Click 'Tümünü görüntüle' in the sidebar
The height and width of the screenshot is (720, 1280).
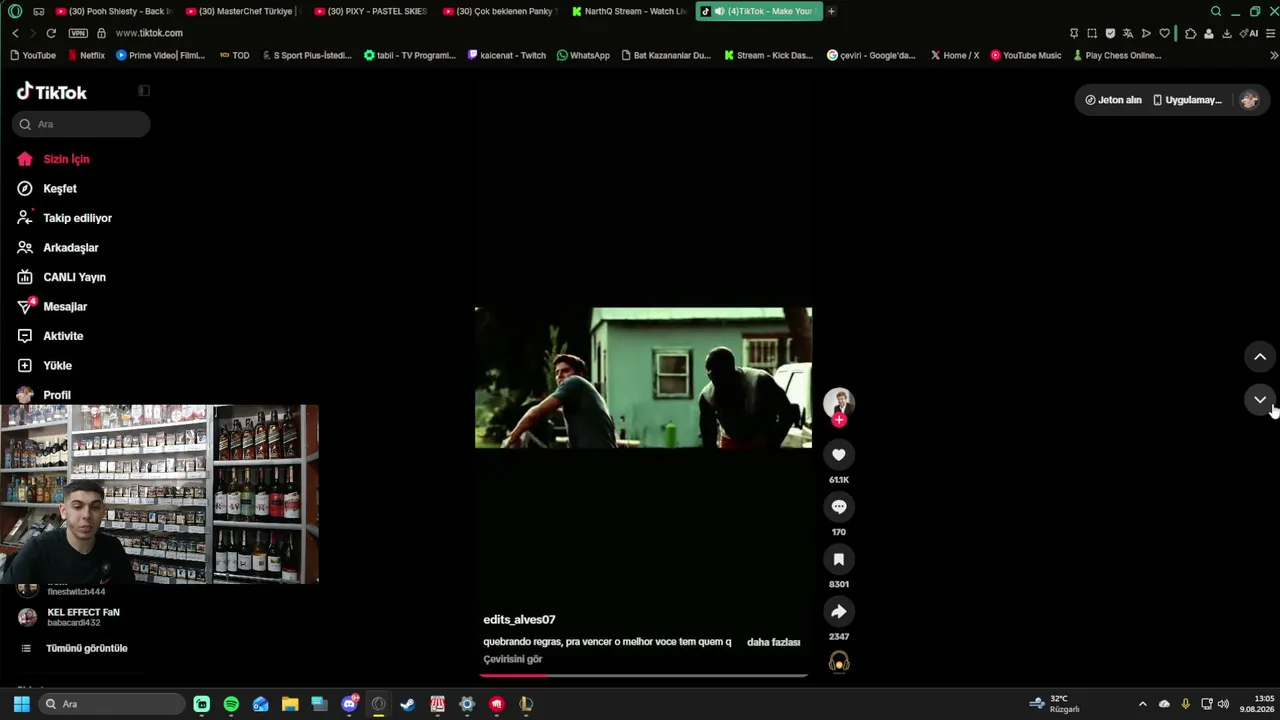(x=86, y=648)
